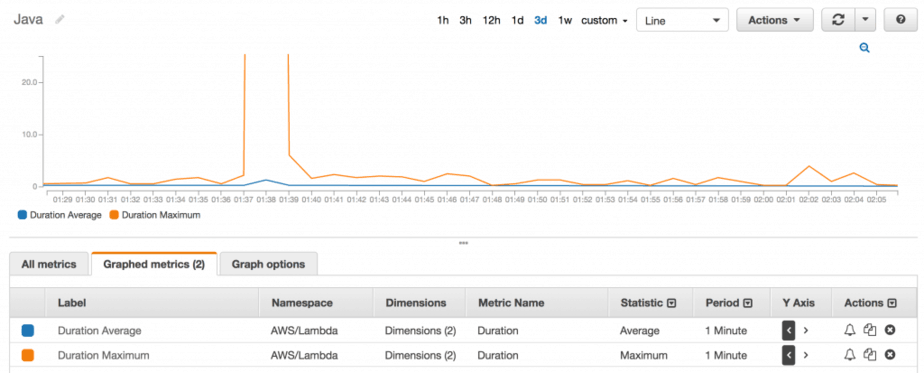Set Duration Average Y axis to right
This screenshot has height=373, width=924.
click(806, 331)
